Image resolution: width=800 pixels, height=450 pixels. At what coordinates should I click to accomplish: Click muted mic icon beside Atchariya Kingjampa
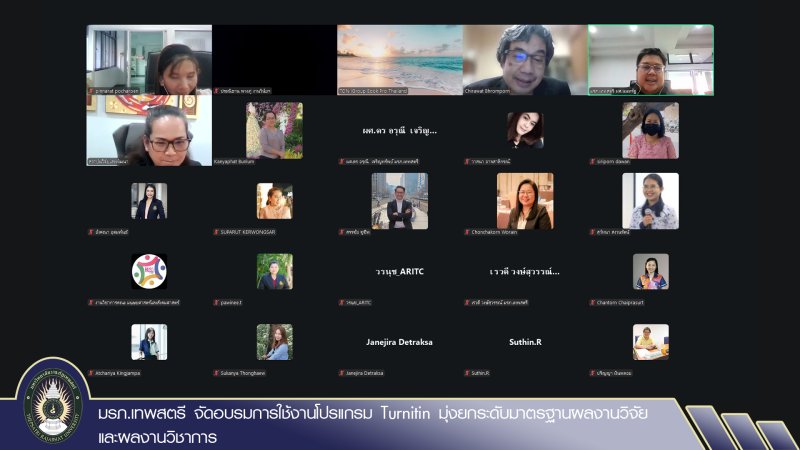[x=91, y=373]
